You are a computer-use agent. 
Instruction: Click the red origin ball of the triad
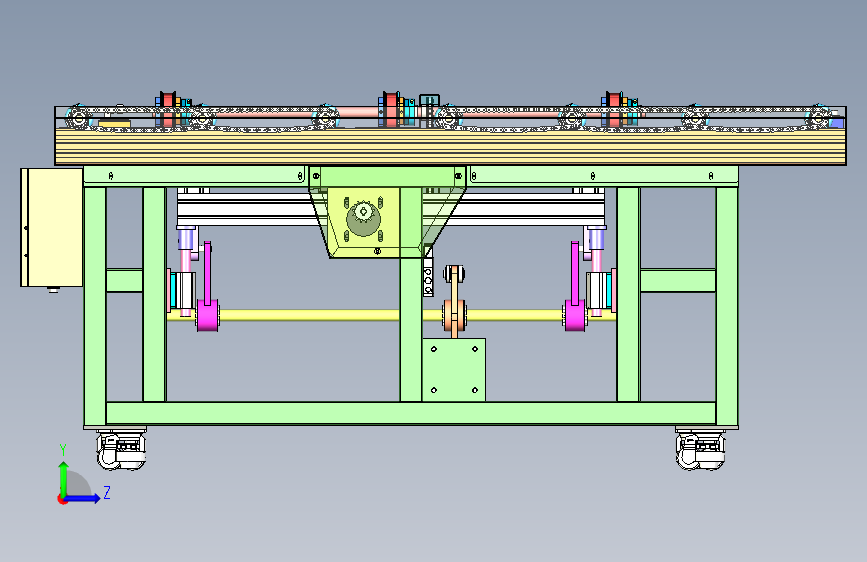click(62, 499)
